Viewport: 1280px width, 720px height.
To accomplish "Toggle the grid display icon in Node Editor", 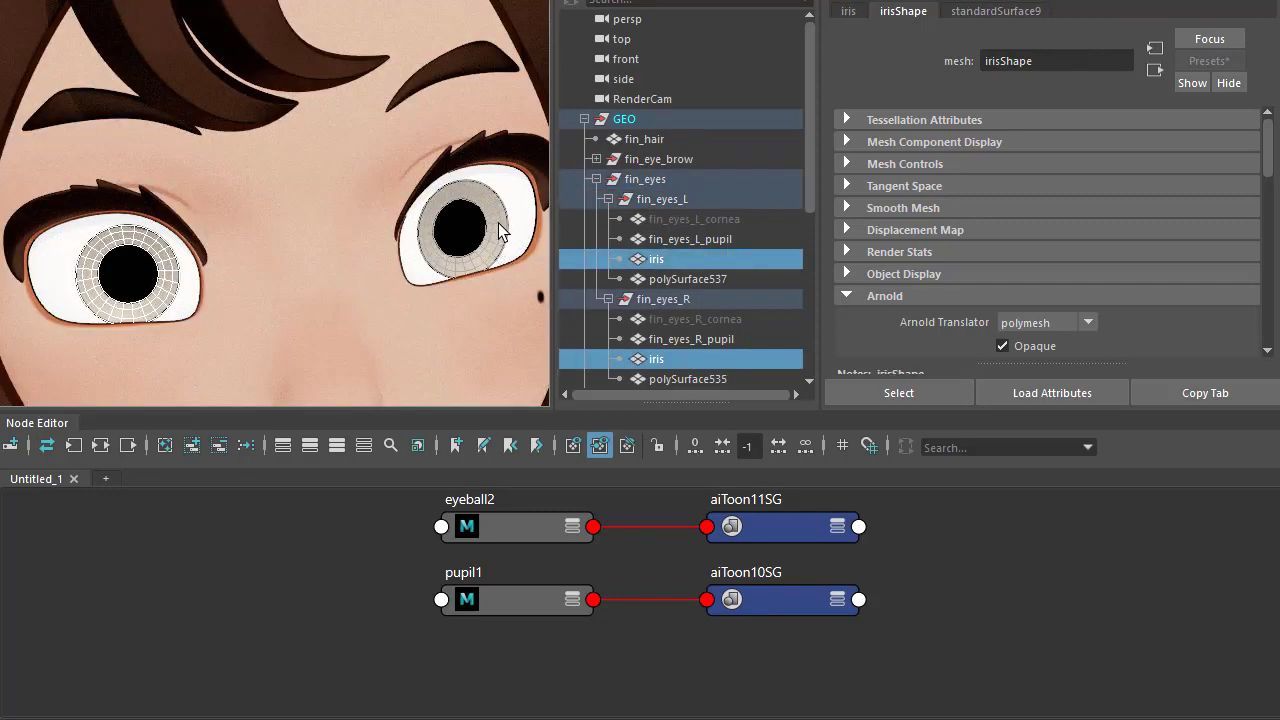I will coord(842,446).
